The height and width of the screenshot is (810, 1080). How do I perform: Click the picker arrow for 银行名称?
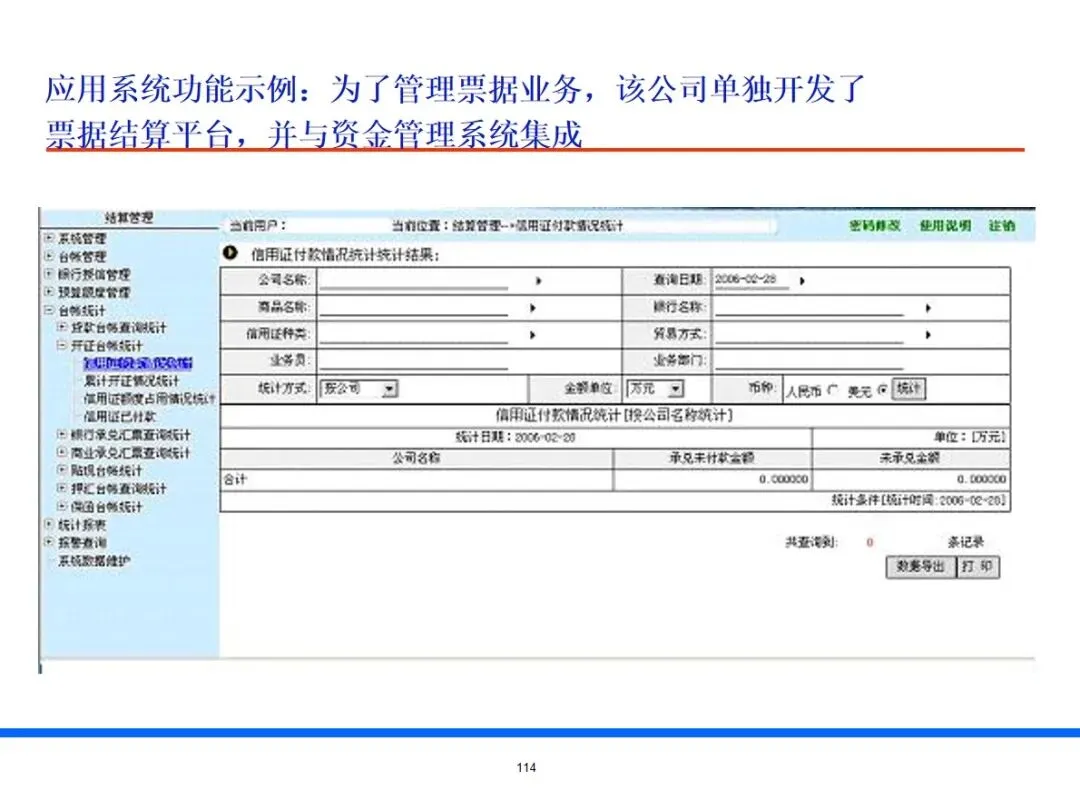point(928,308)
